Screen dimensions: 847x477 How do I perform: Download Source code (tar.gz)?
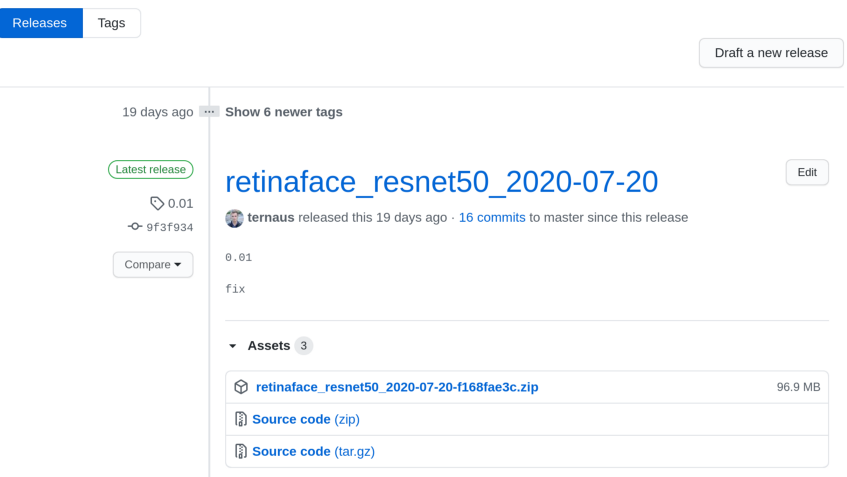(x=313, y=451)
